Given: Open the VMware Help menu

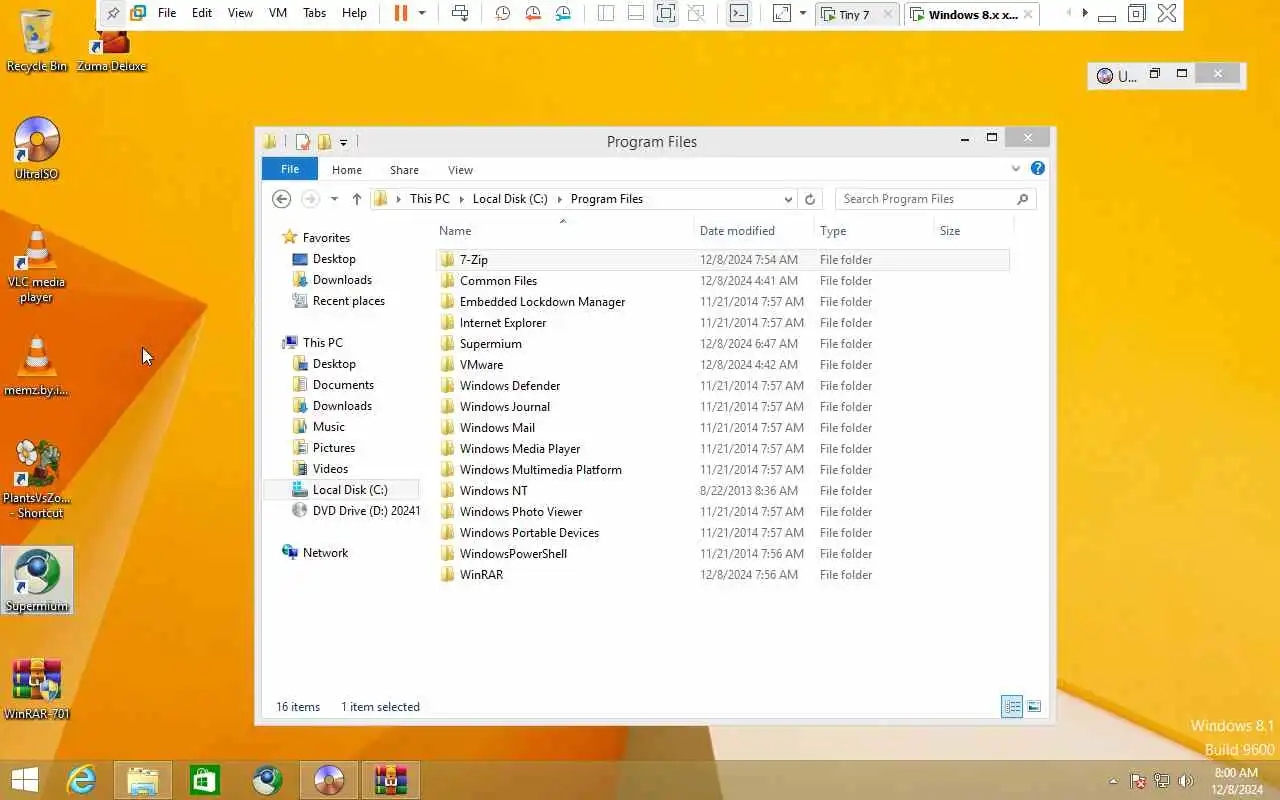Looking at the screenshot, I should (354, 13).
